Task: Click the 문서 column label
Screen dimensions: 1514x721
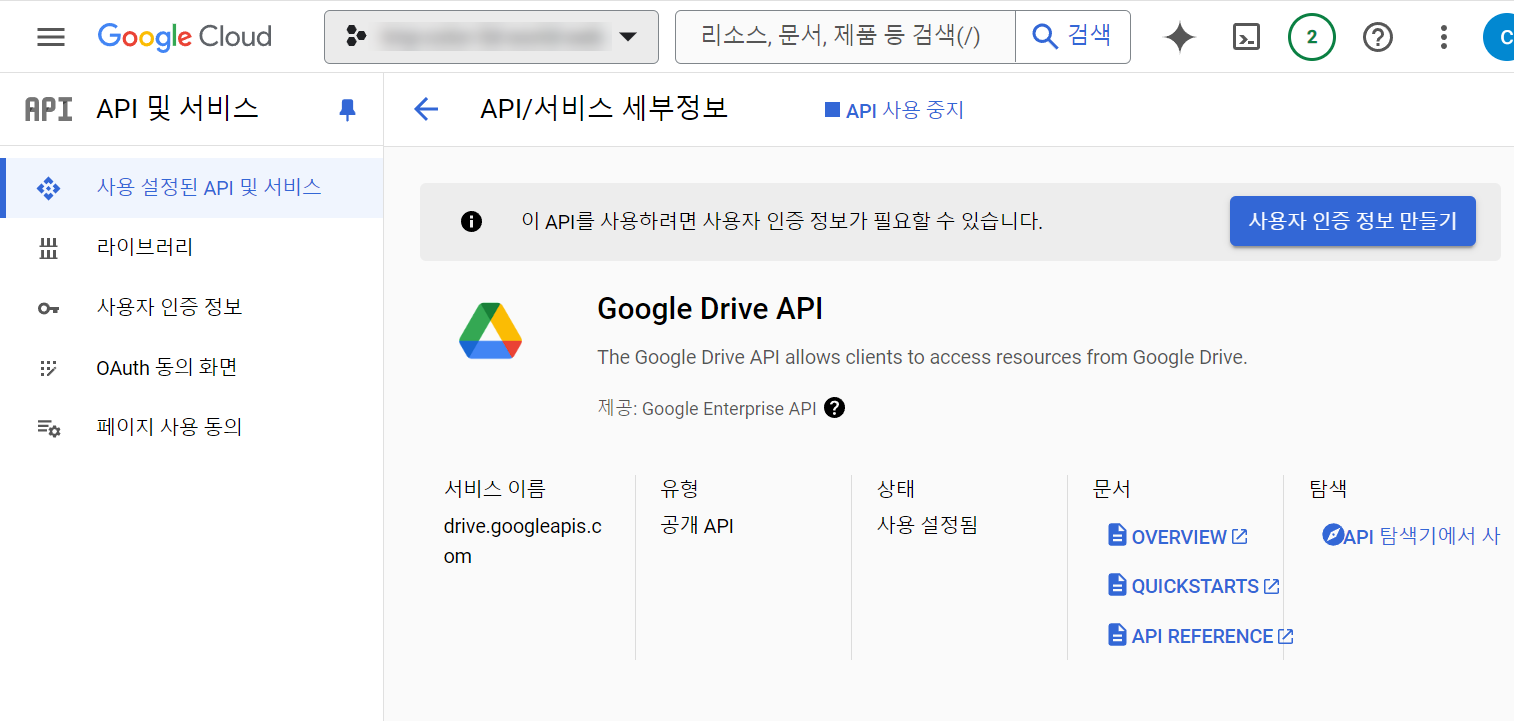Action: (x=1112, y=489)
